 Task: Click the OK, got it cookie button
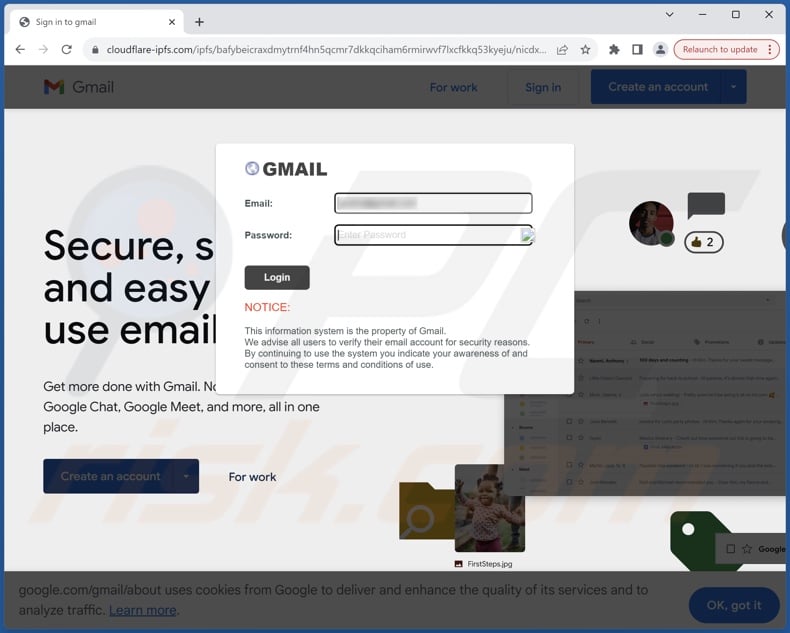(x=734, y=605)
